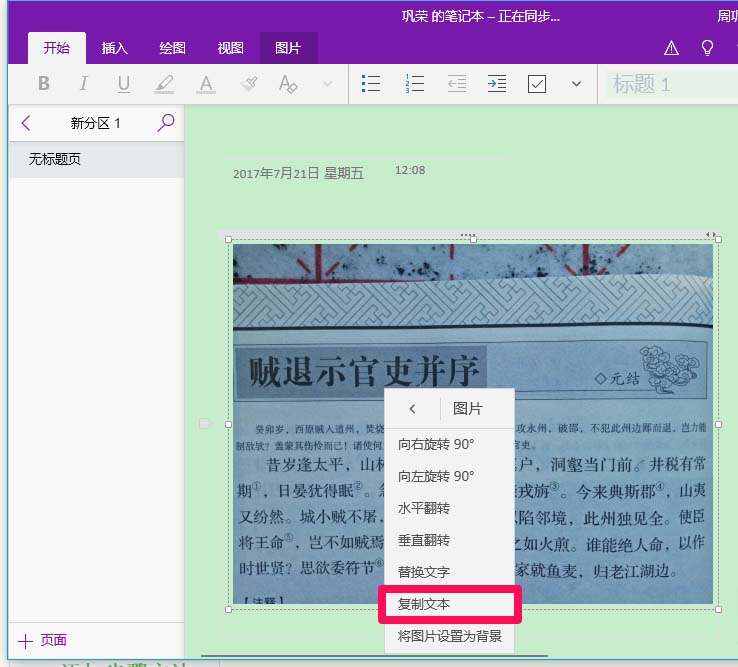
Task: Click the font color icon
Action: coord(206,84)
